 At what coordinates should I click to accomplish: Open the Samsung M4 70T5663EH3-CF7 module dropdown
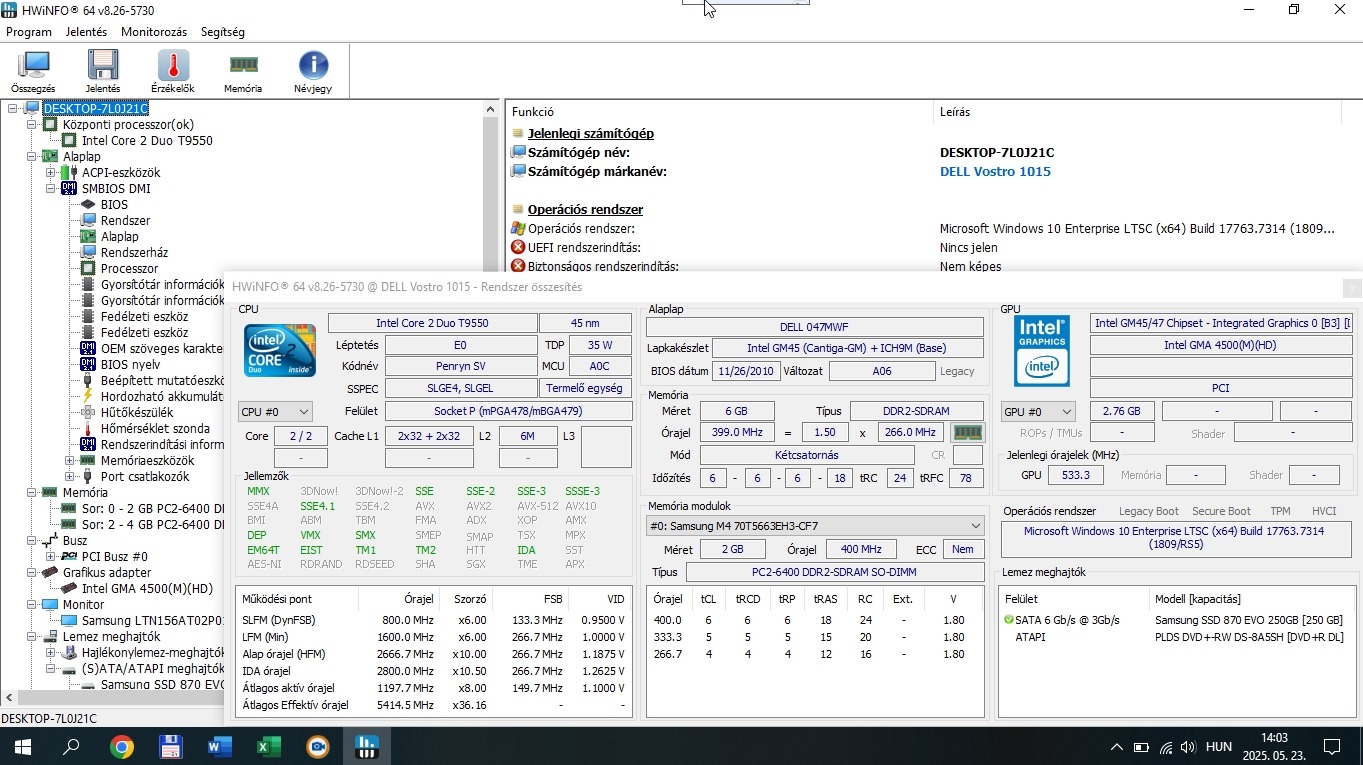point(815,526)
